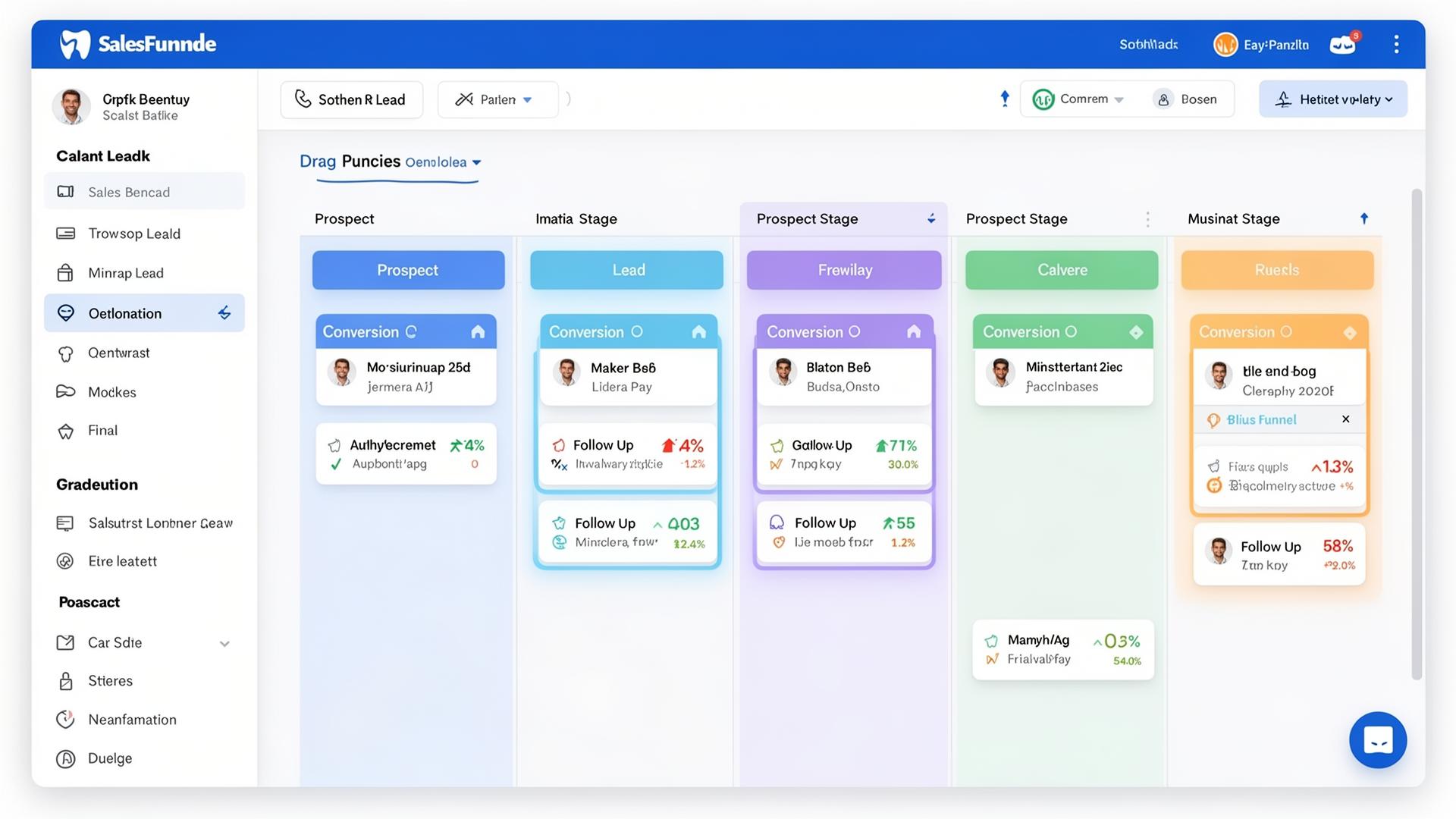Click the Sobhllads link in header
1456x819 pixels.
click(x=1148, y=45)
